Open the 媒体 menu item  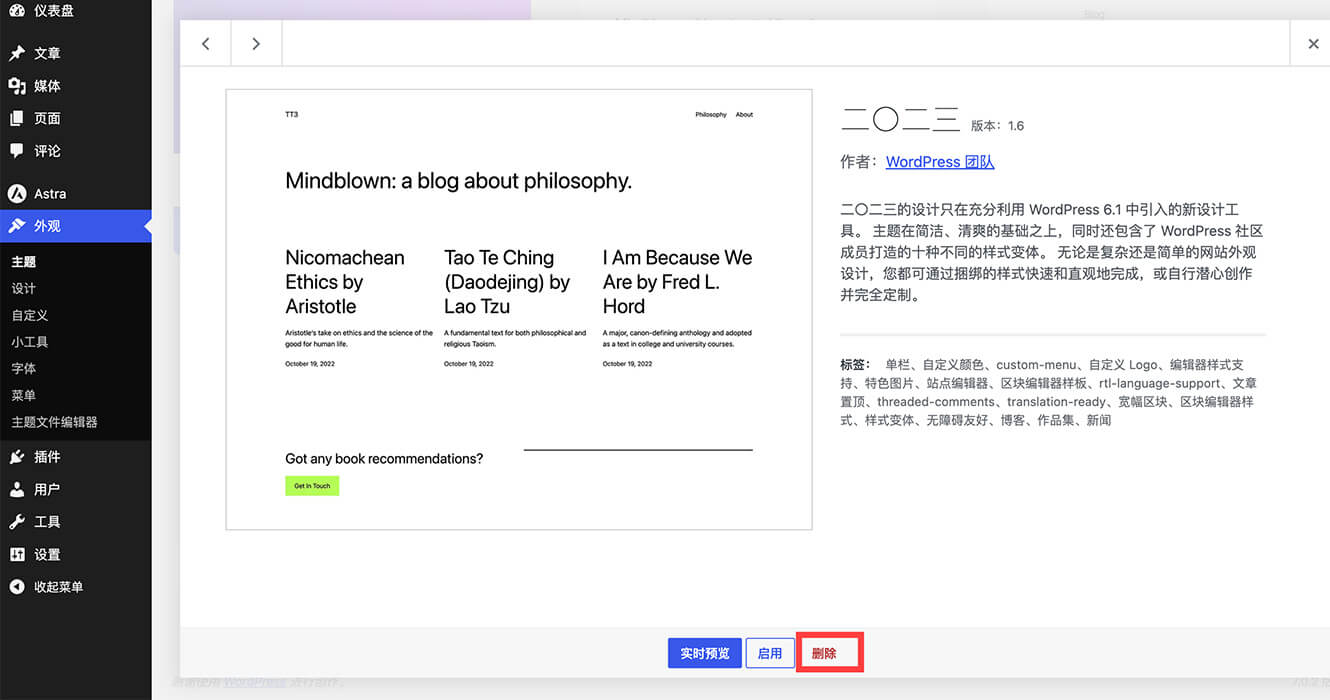76,86
